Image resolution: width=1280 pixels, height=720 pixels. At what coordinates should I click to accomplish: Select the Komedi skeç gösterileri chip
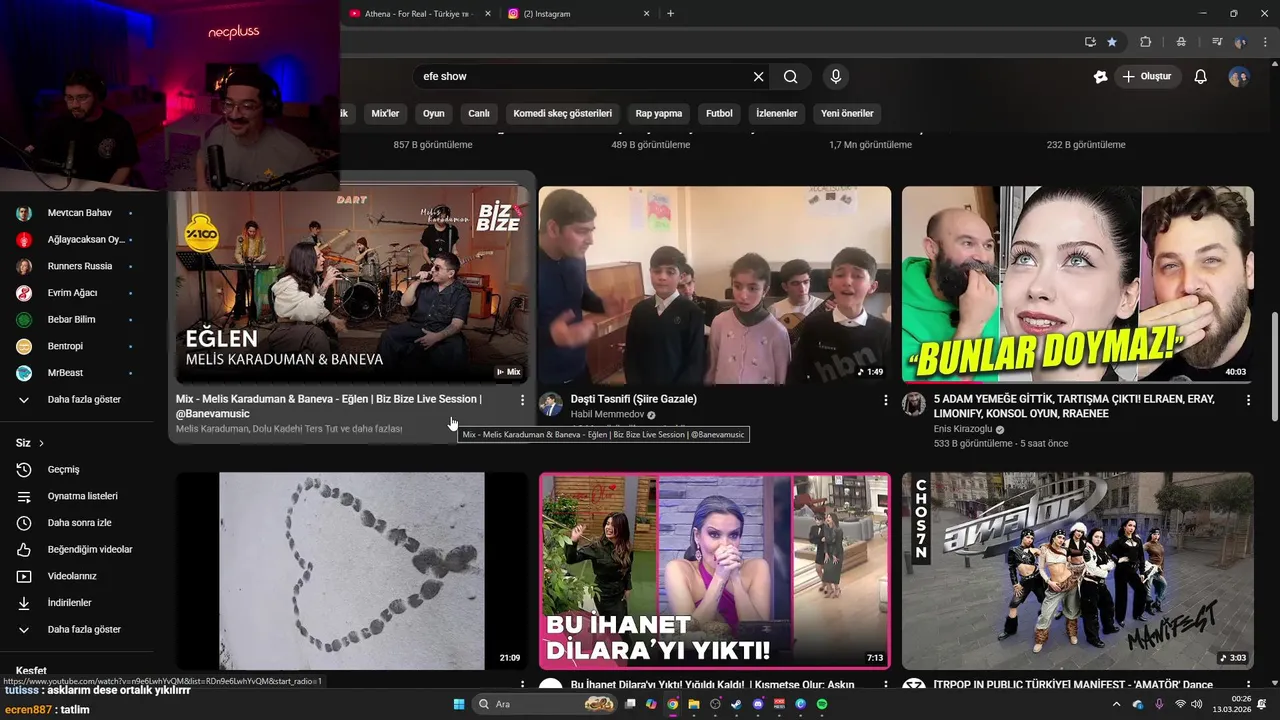coord(562,114)
